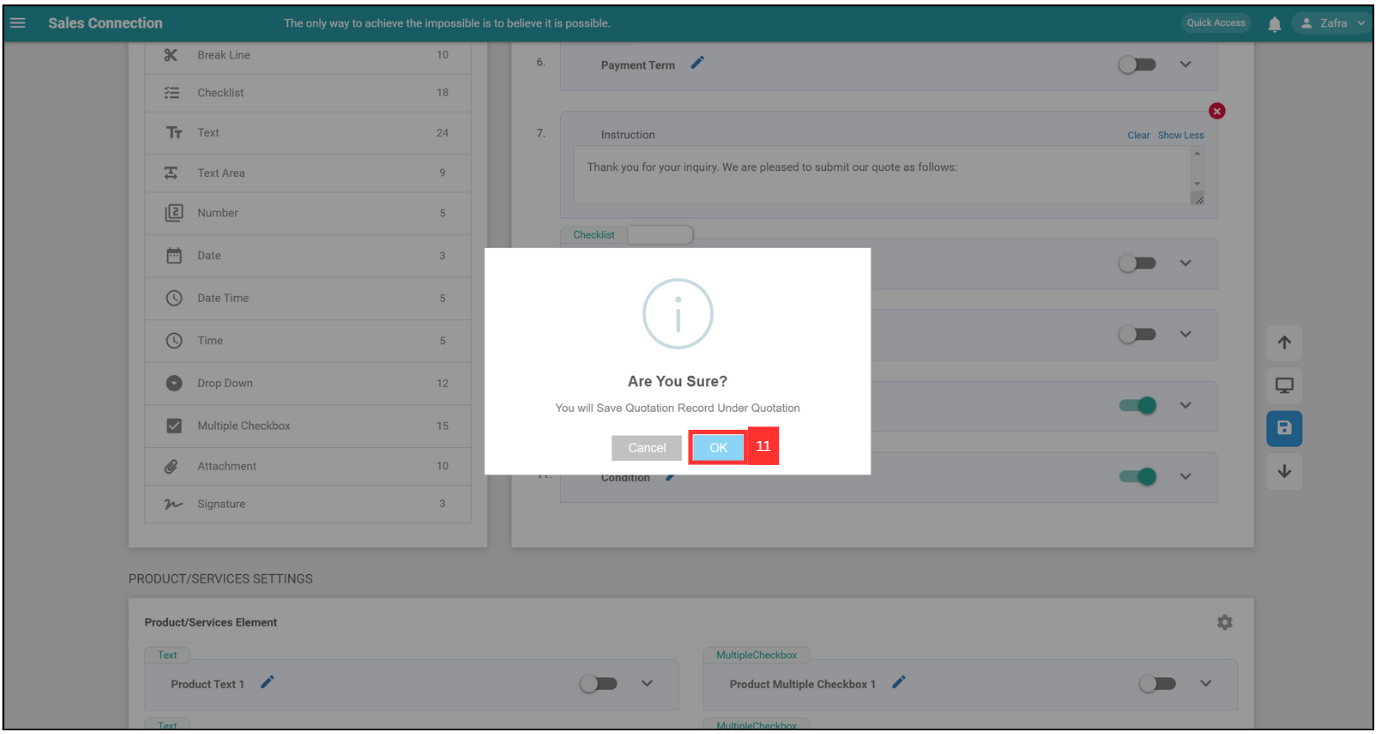Click the Number row label

[218, 213]
